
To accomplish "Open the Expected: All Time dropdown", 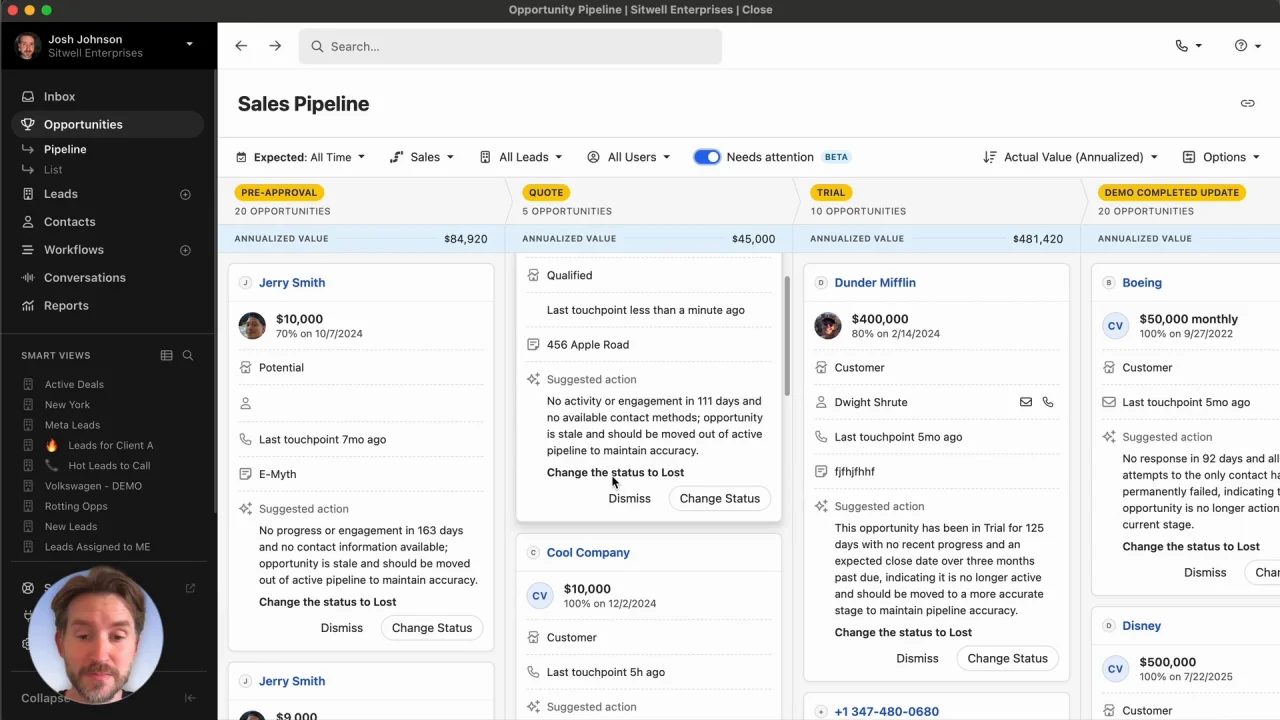I will [301, 157].
